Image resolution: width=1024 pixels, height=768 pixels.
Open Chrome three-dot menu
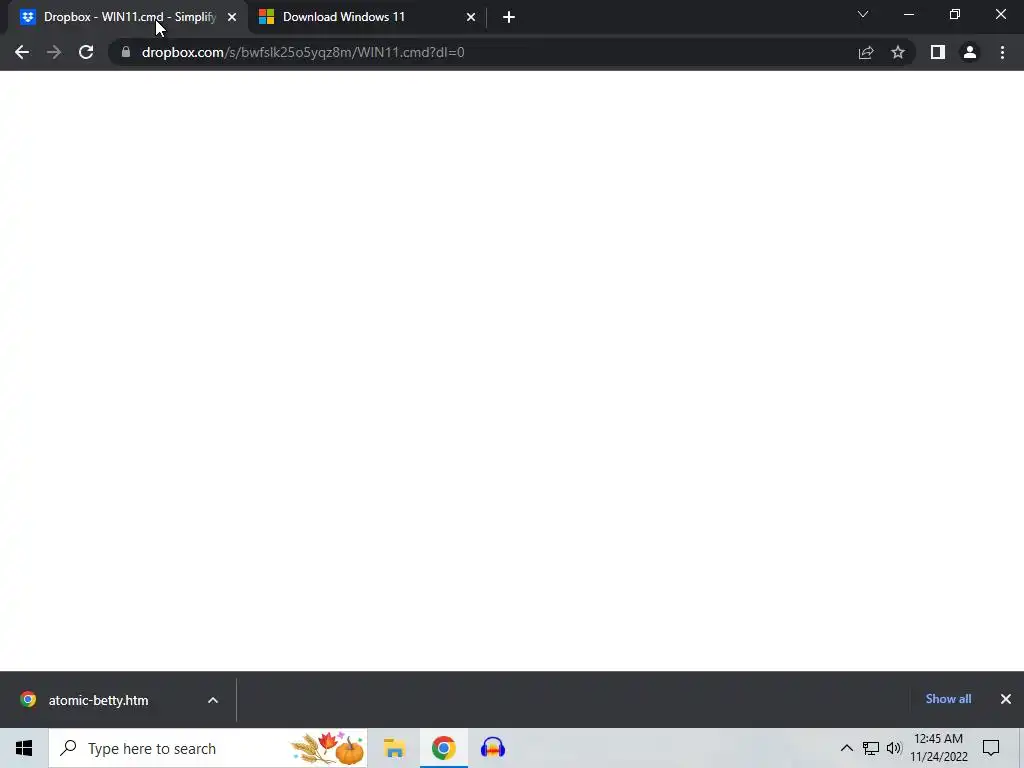click(1002, 52)
